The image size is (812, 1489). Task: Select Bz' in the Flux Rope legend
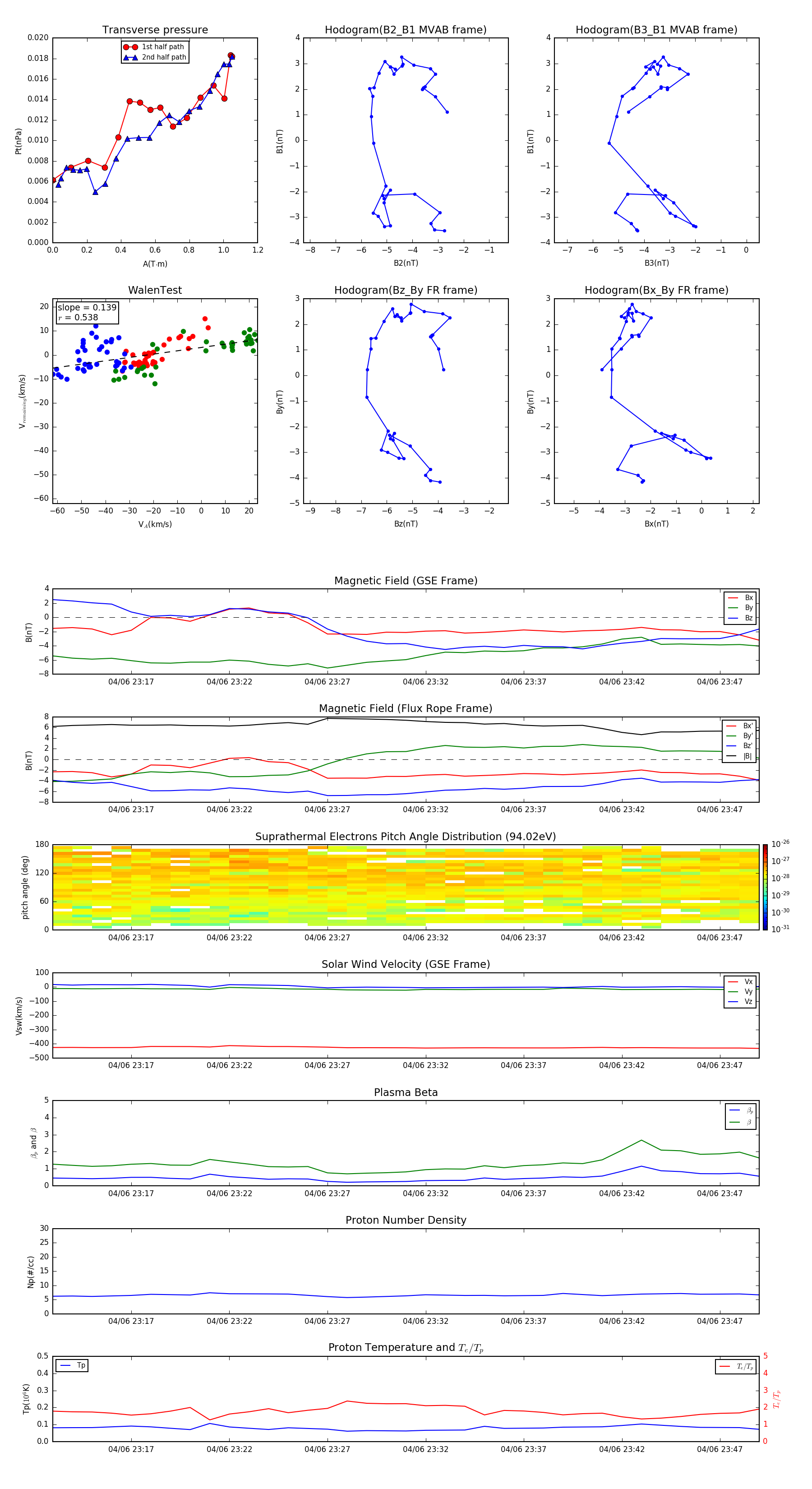click(739, 746)
